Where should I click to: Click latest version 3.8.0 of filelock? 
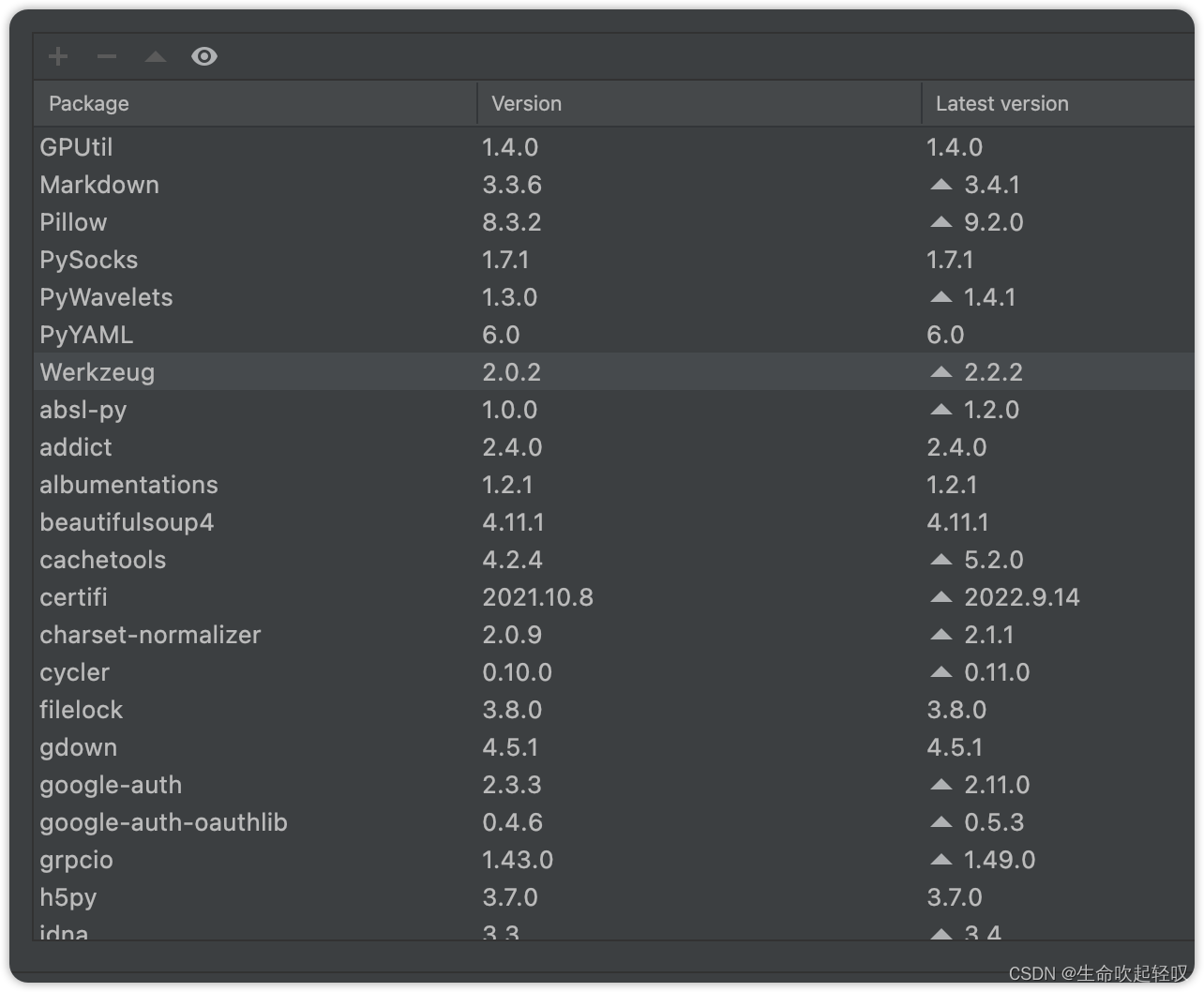tap(956, 710)
